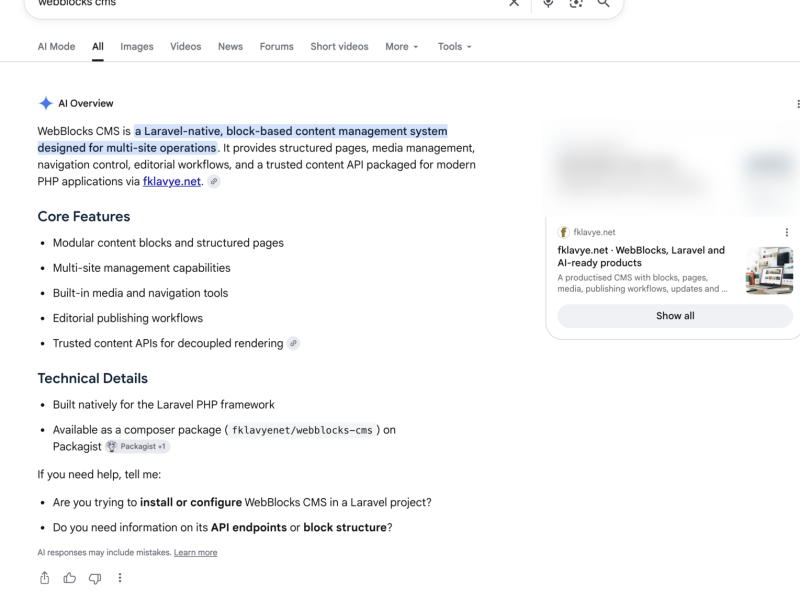Click "Built natively for the Laravel PHP framework"
This screenshot has height=600, width=800.
164,405
